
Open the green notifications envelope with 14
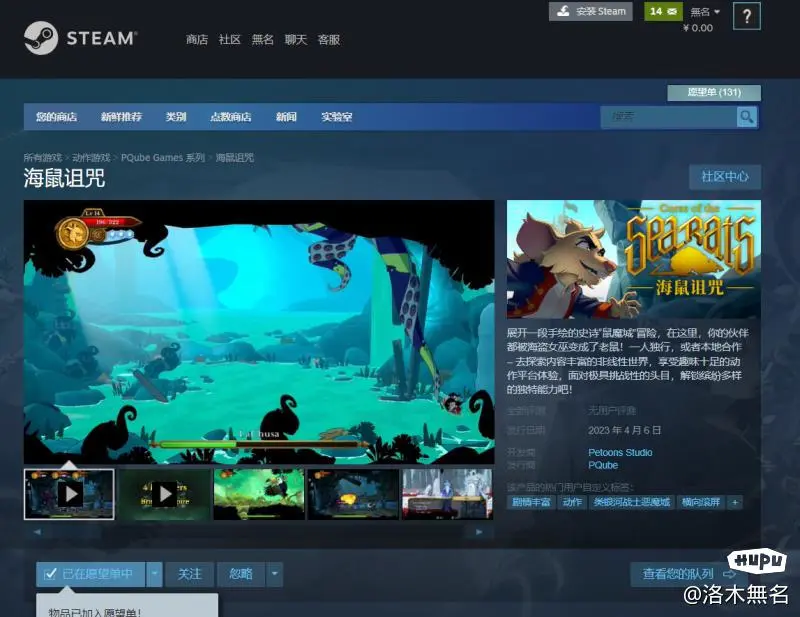click(663, 11)
